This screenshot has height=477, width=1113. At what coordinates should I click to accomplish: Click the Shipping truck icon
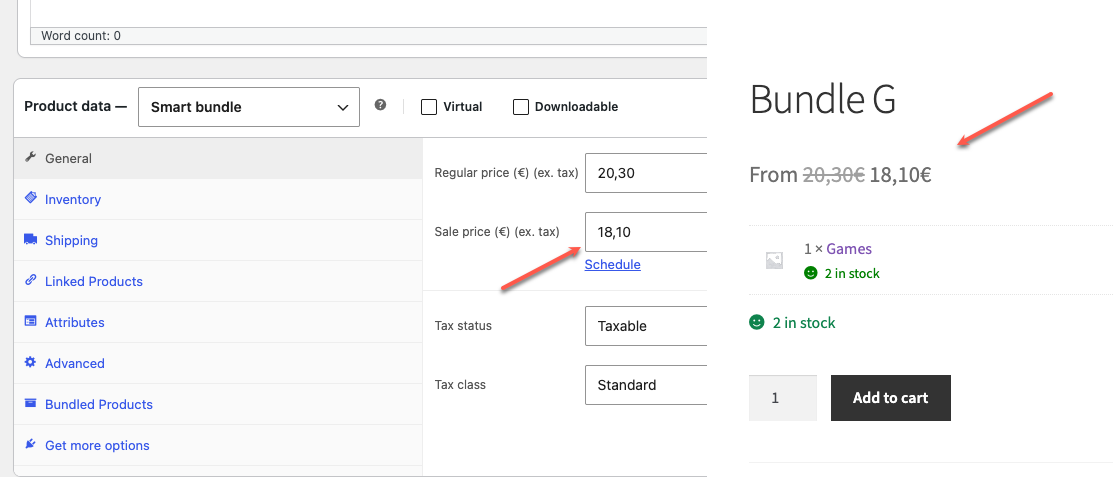31,239
